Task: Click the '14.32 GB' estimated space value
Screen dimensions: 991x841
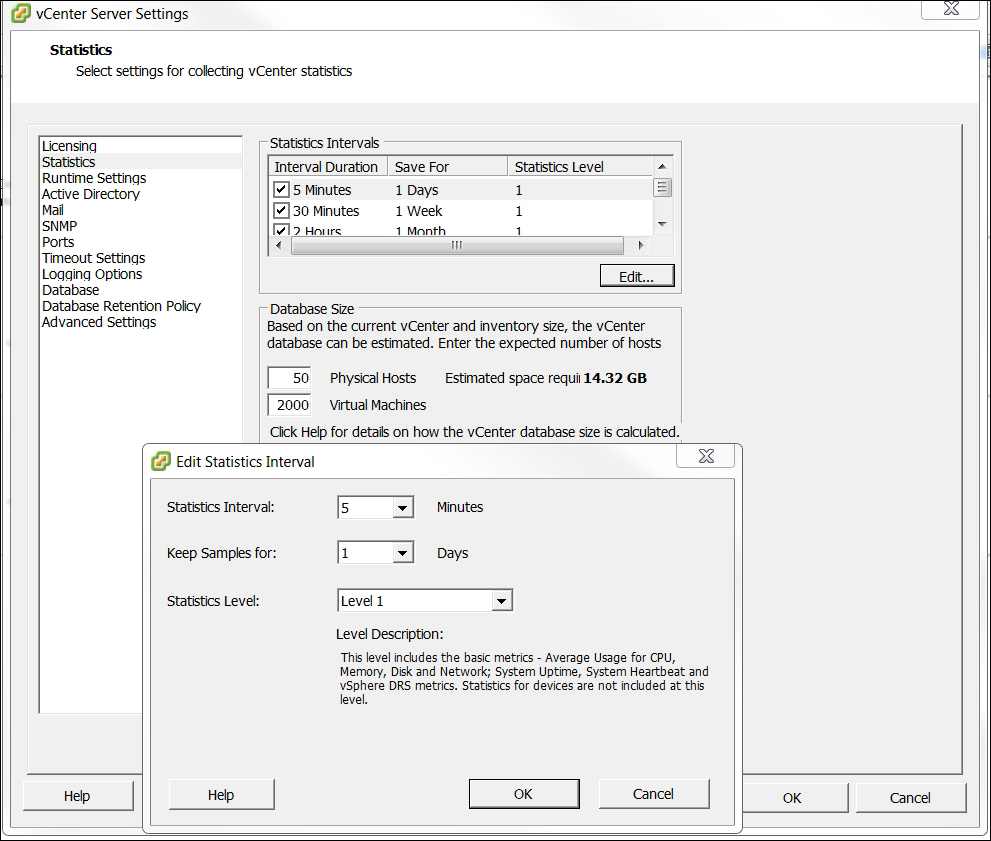Action: [x=615, y=378]
